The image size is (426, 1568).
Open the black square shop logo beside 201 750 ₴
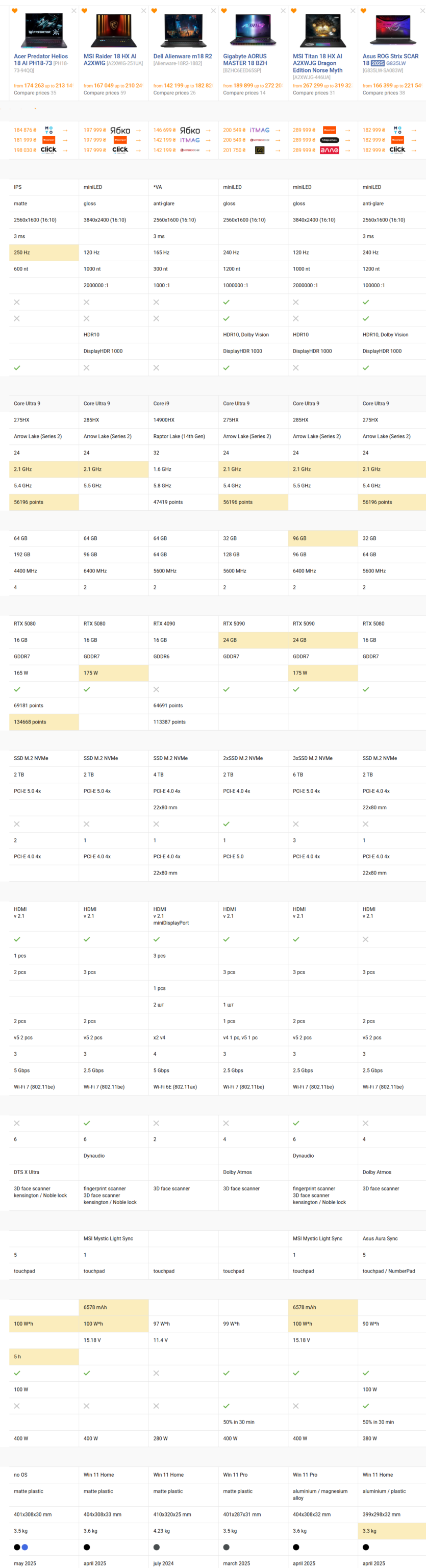tap(260, 150)
